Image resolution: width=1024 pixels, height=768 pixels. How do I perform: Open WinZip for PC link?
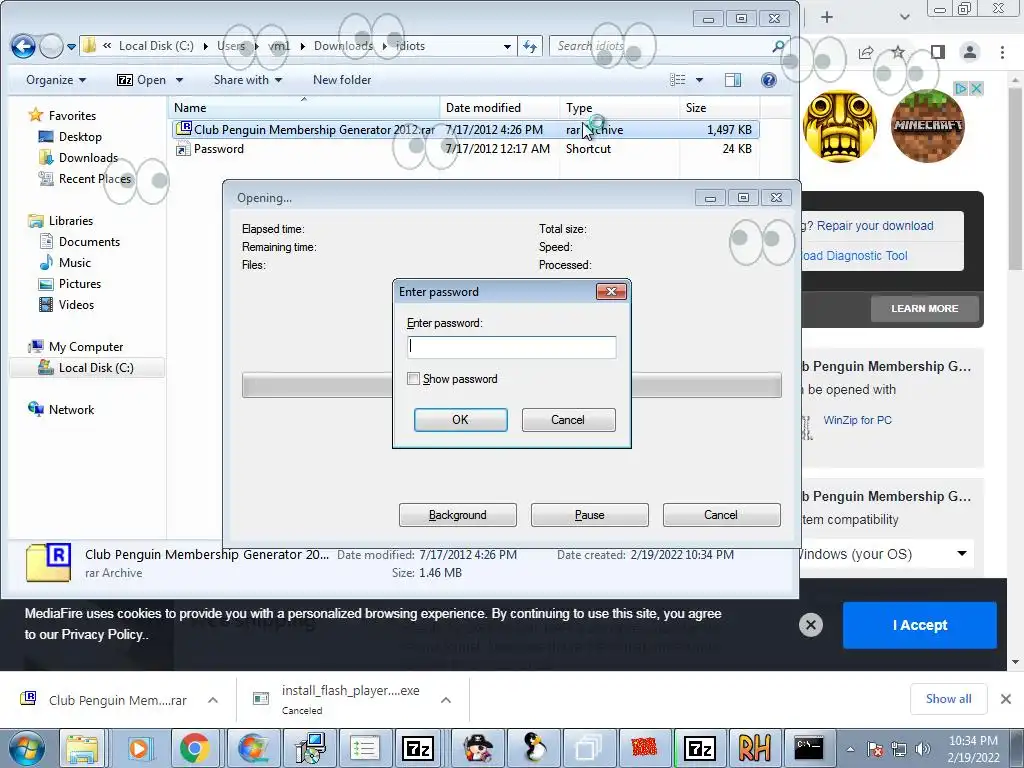pos(857,420)
